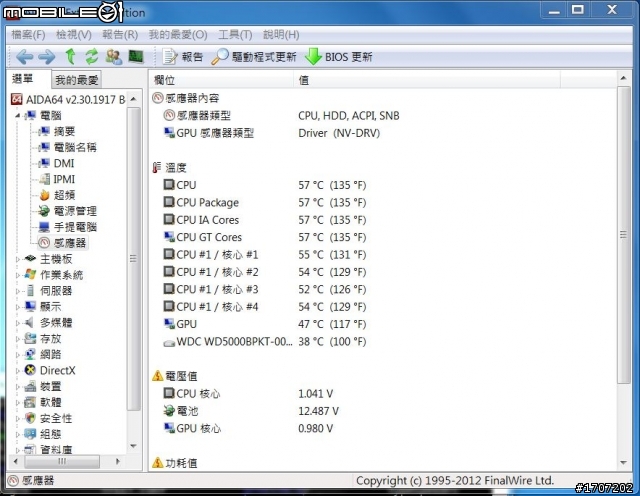
Task: Click the 欄位 column header
Action: 221,80
